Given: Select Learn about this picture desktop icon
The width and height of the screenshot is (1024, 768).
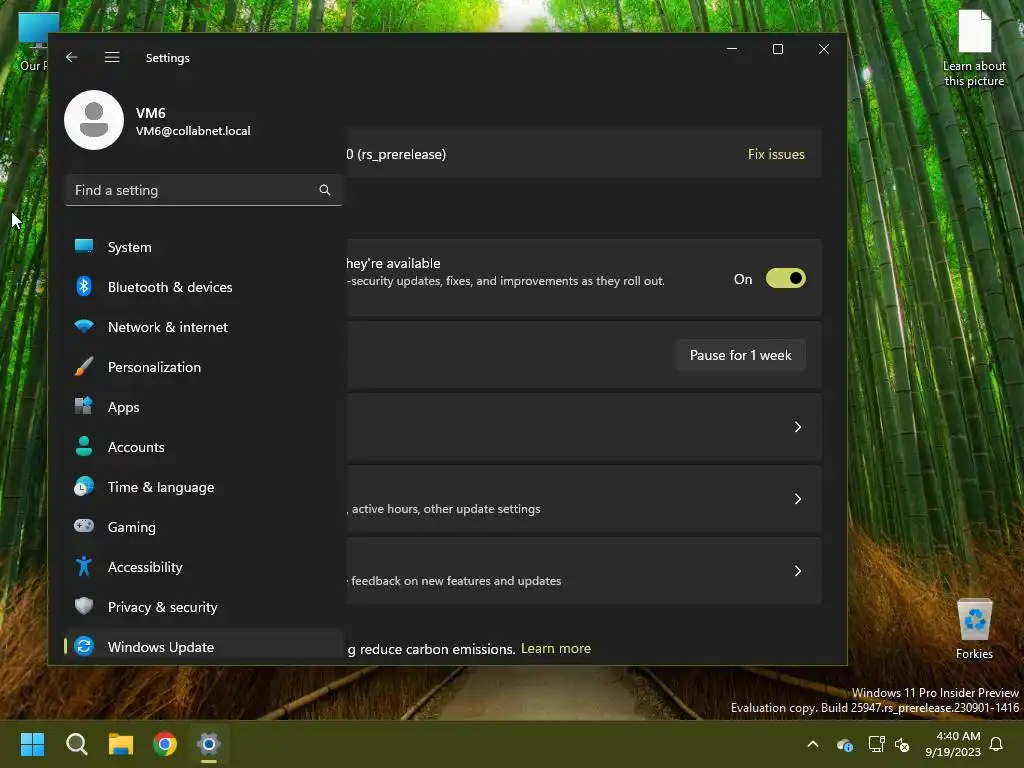Looking at the screenshot, I should pyautogui.click(x=974, y=48).
